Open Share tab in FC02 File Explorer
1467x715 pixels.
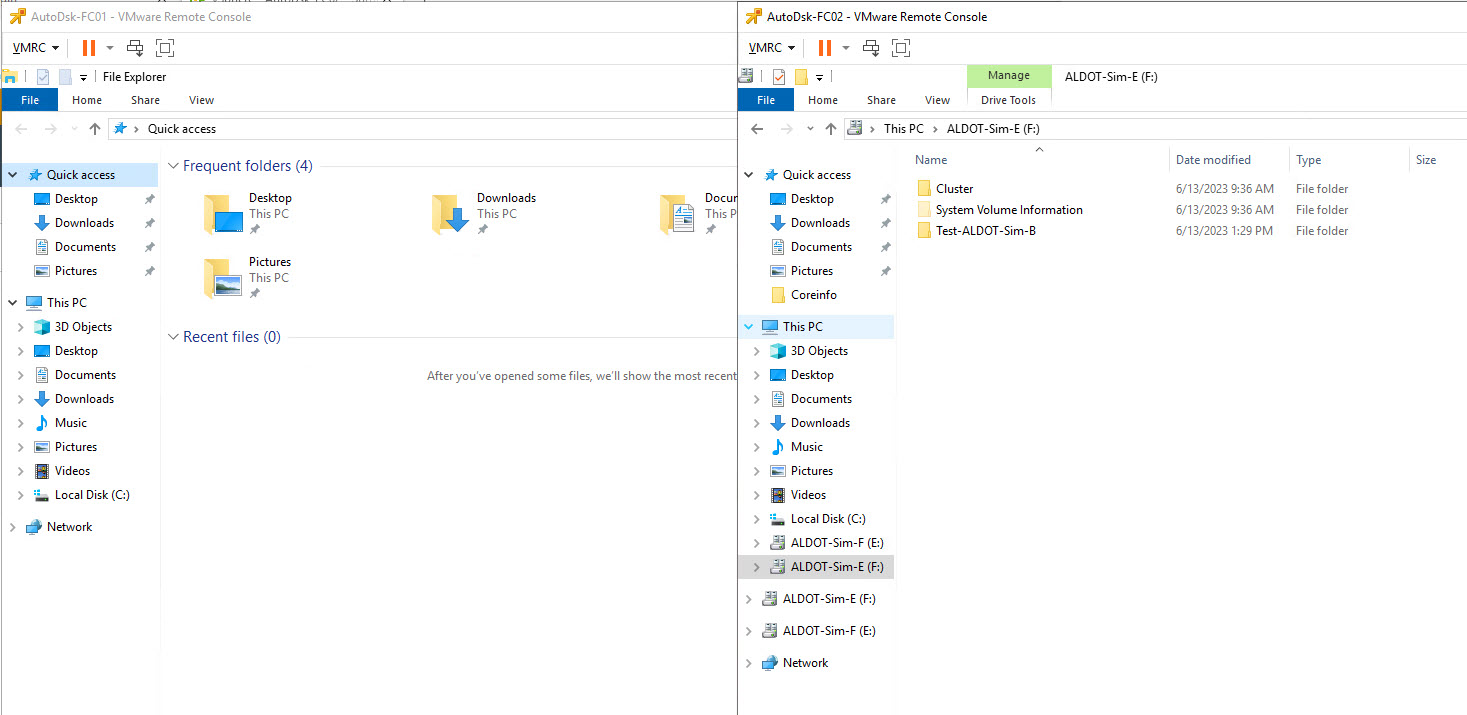pyautogui.click(x=881, y=100)
